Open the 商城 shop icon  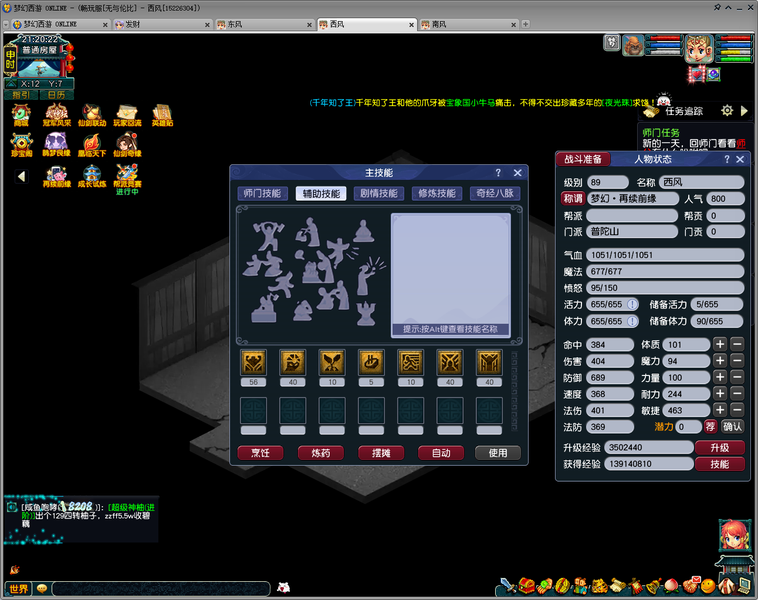pyautogui.click(x=21, y=115)
